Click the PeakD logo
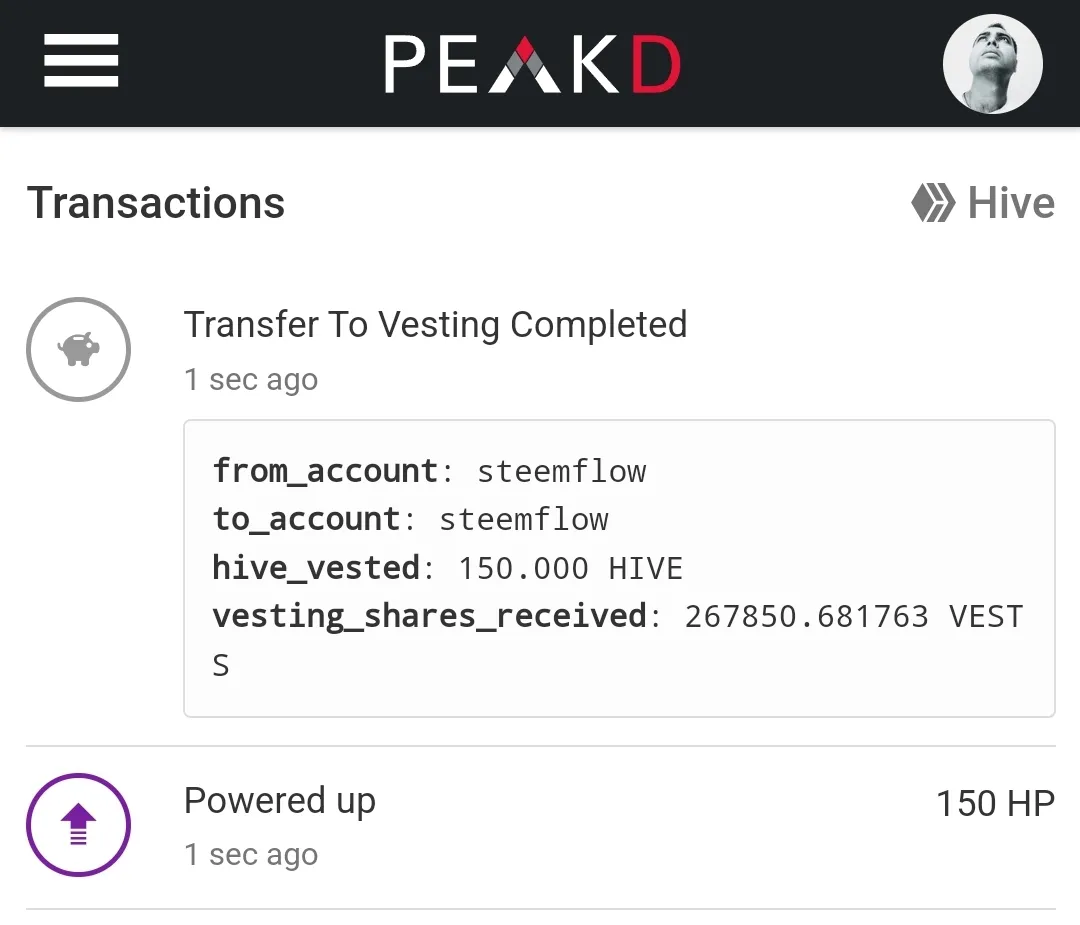The height and width of the screenshot is (925, 1080). 533,63
